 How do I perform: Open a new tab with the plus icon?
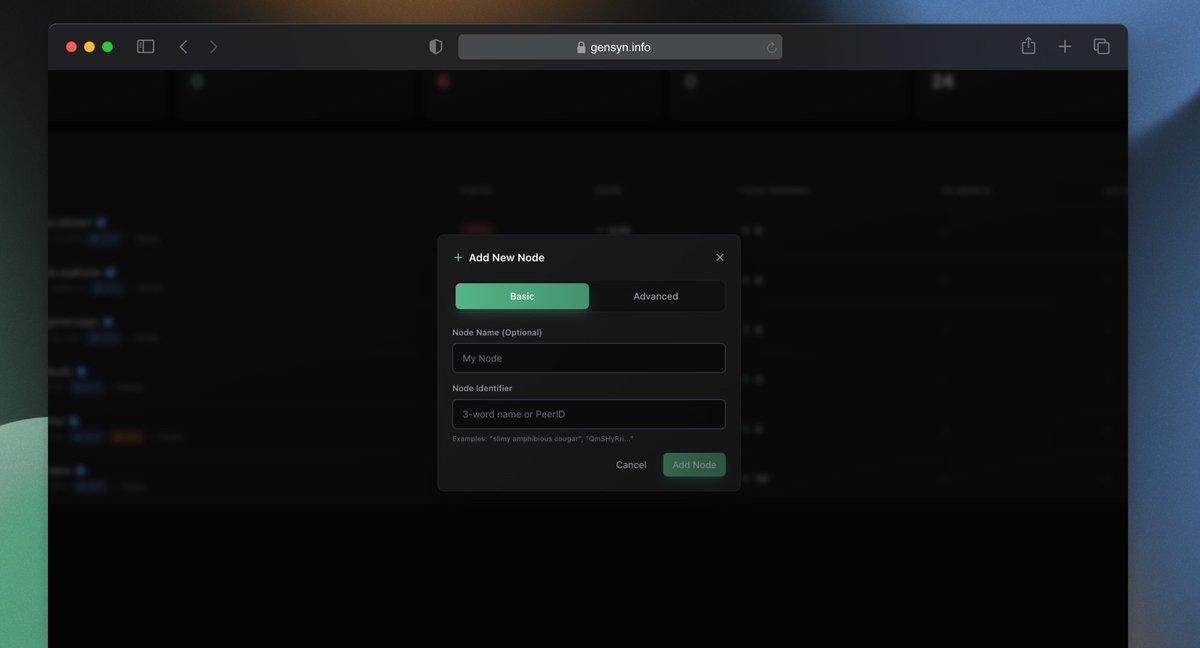pos(1065,47)
